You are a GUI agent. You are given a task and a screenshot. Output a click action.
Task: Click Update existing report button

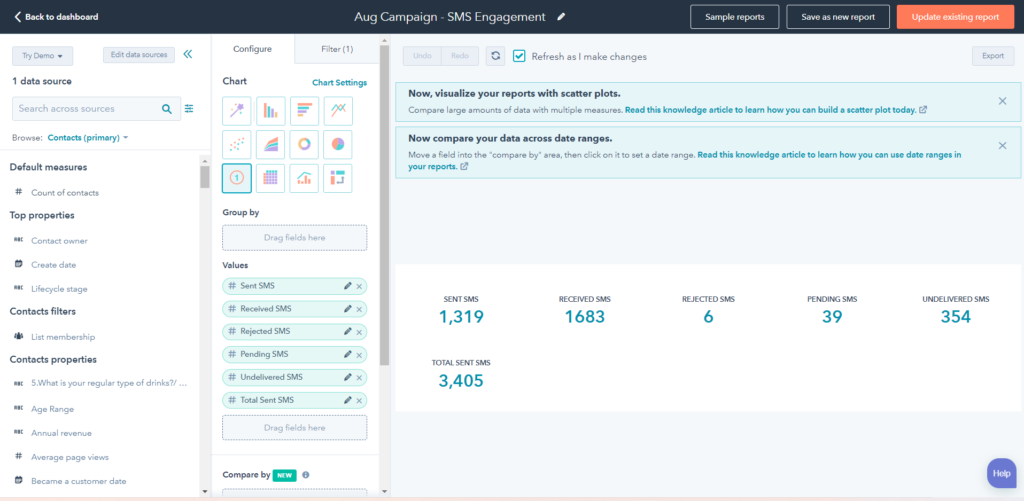click(x=954, y=17)
